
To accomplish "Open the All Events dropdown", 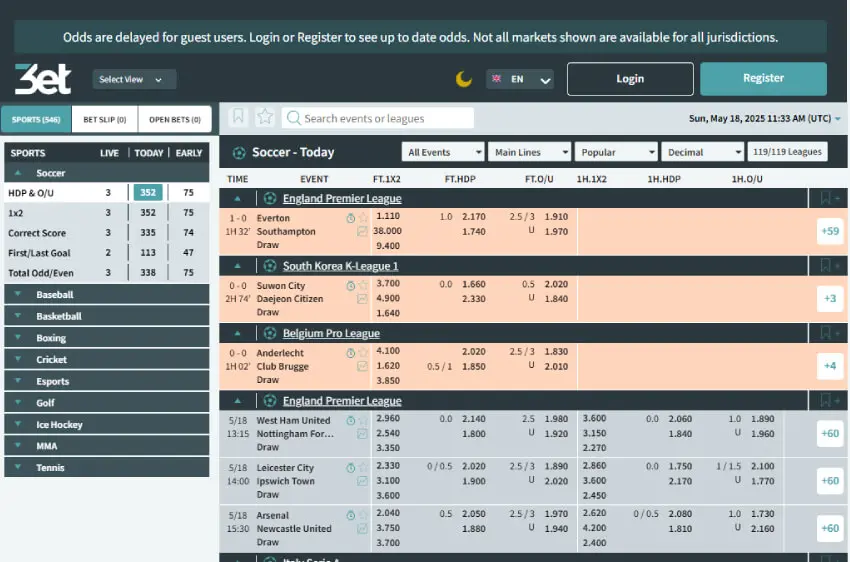I will tap(443, 152).
